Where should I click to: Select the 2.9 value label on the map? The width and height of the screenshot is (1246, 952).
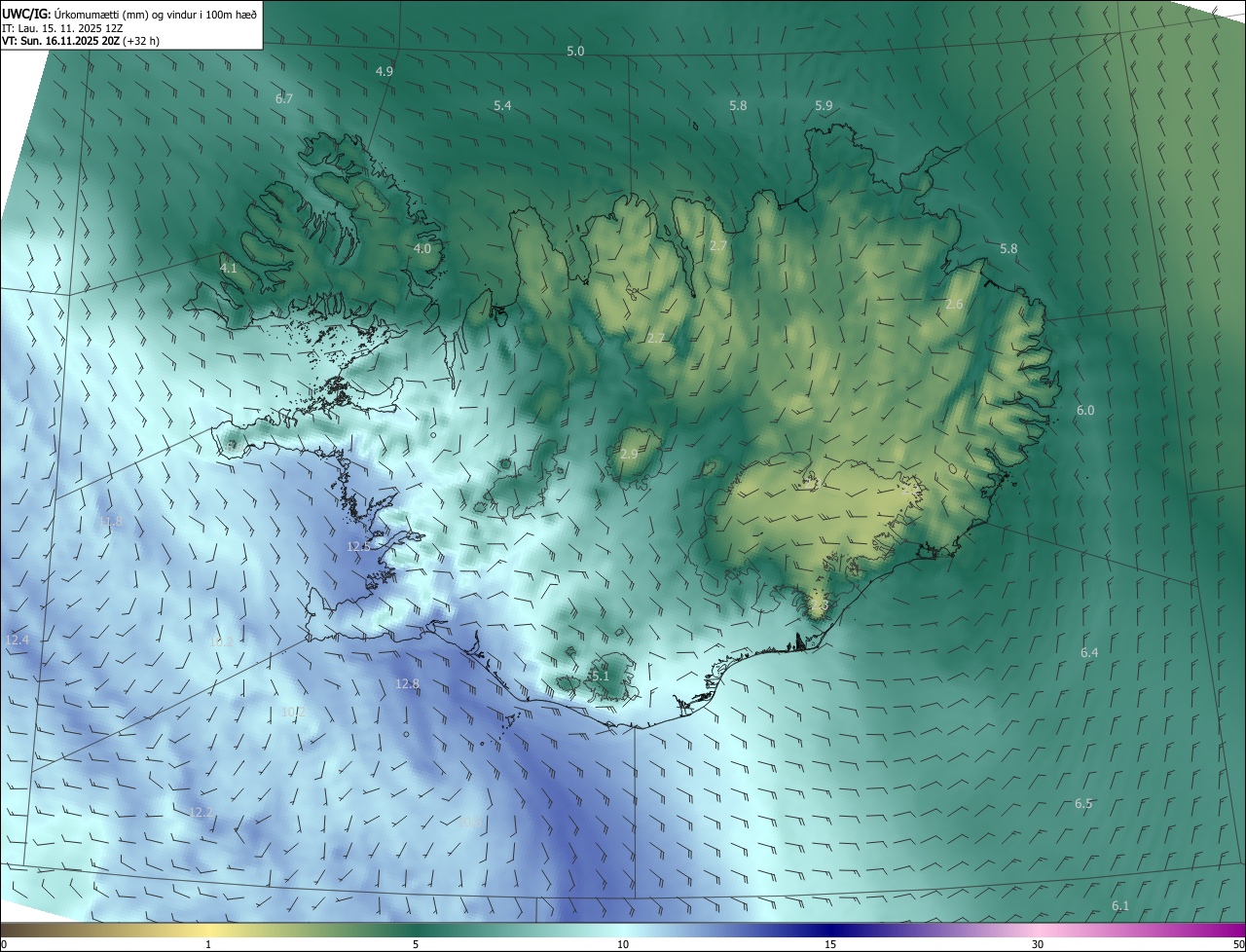(x=629, y=454)
